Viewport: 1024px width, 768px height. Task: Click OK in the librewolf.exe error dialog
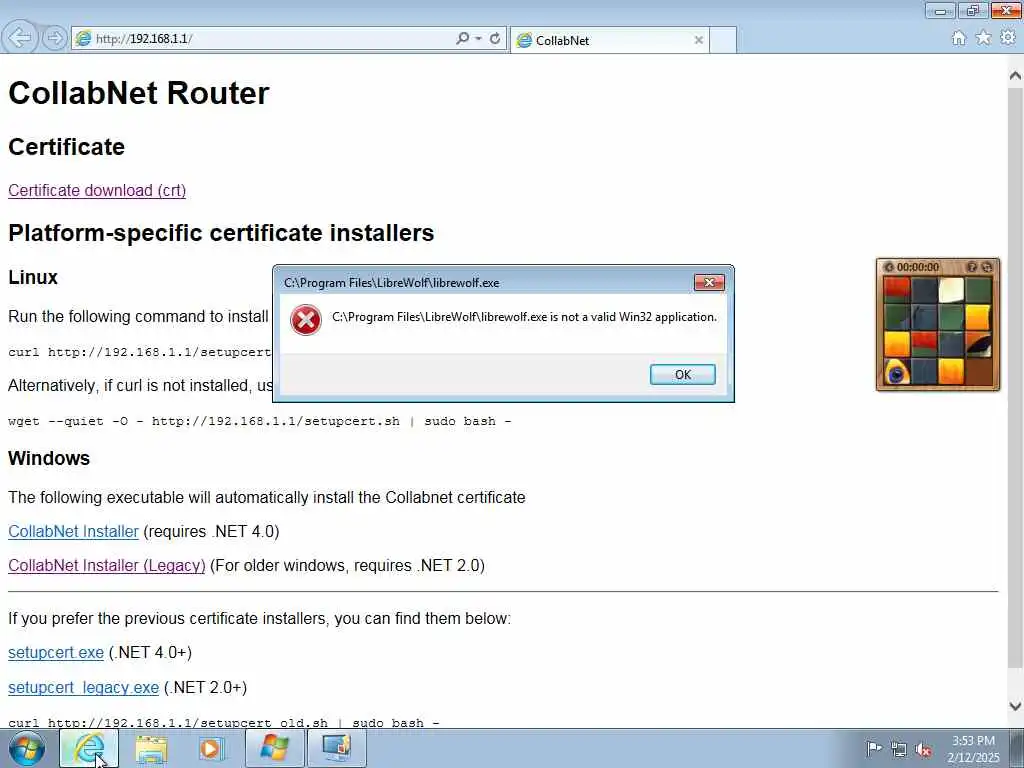click(x=682, y=374)
